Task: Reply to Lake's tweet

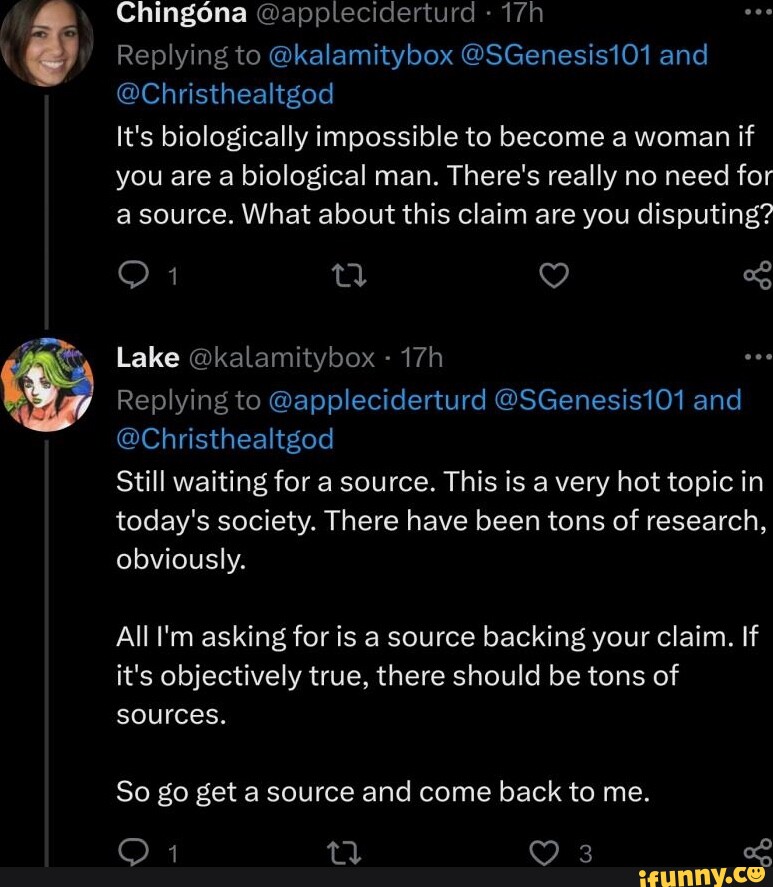Action: coord(131,853)
